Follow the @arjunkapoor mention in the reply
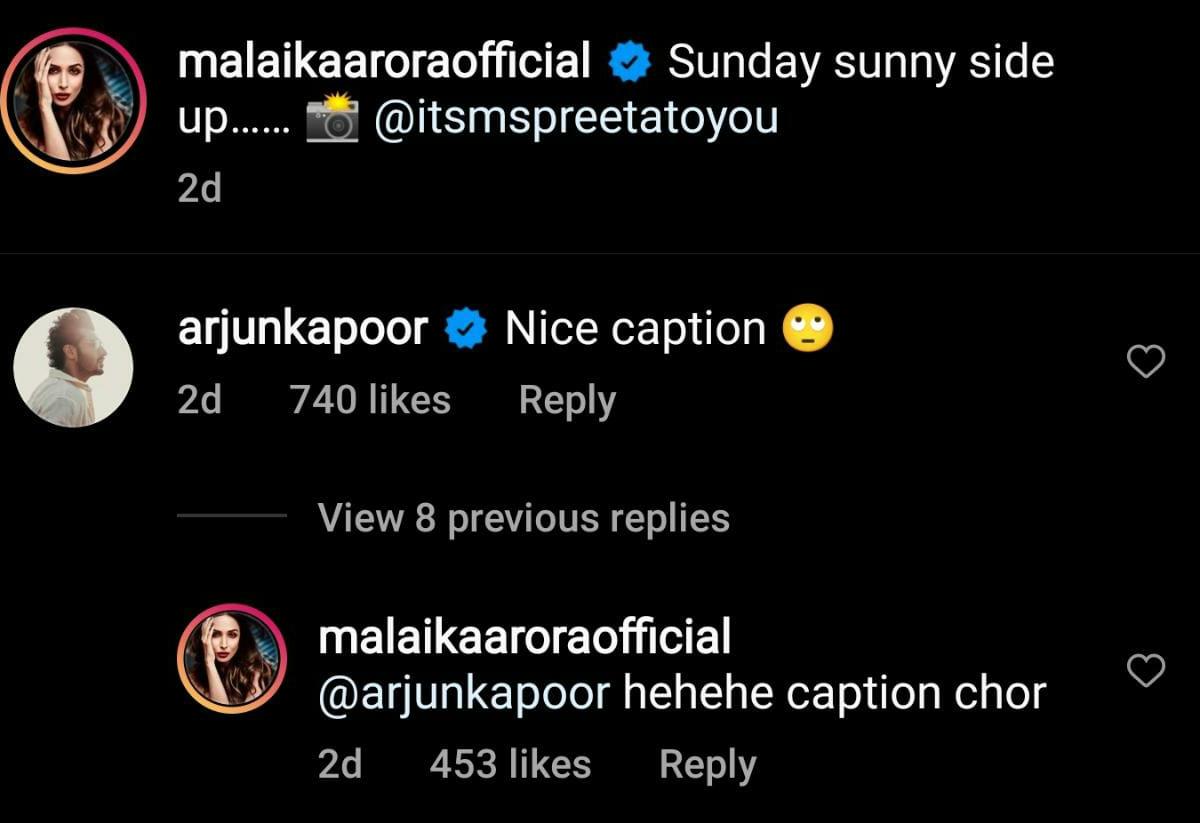Image resolution: width=1200 pixels, height=823 pixels. tap(463, 693)
